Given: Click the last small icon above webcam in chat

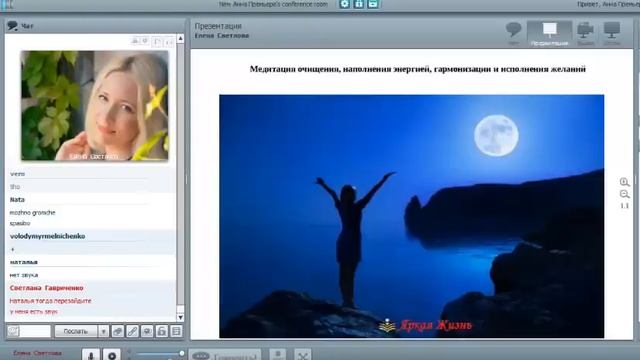Looking at the screenshot, I should click(x=169, y=42).
